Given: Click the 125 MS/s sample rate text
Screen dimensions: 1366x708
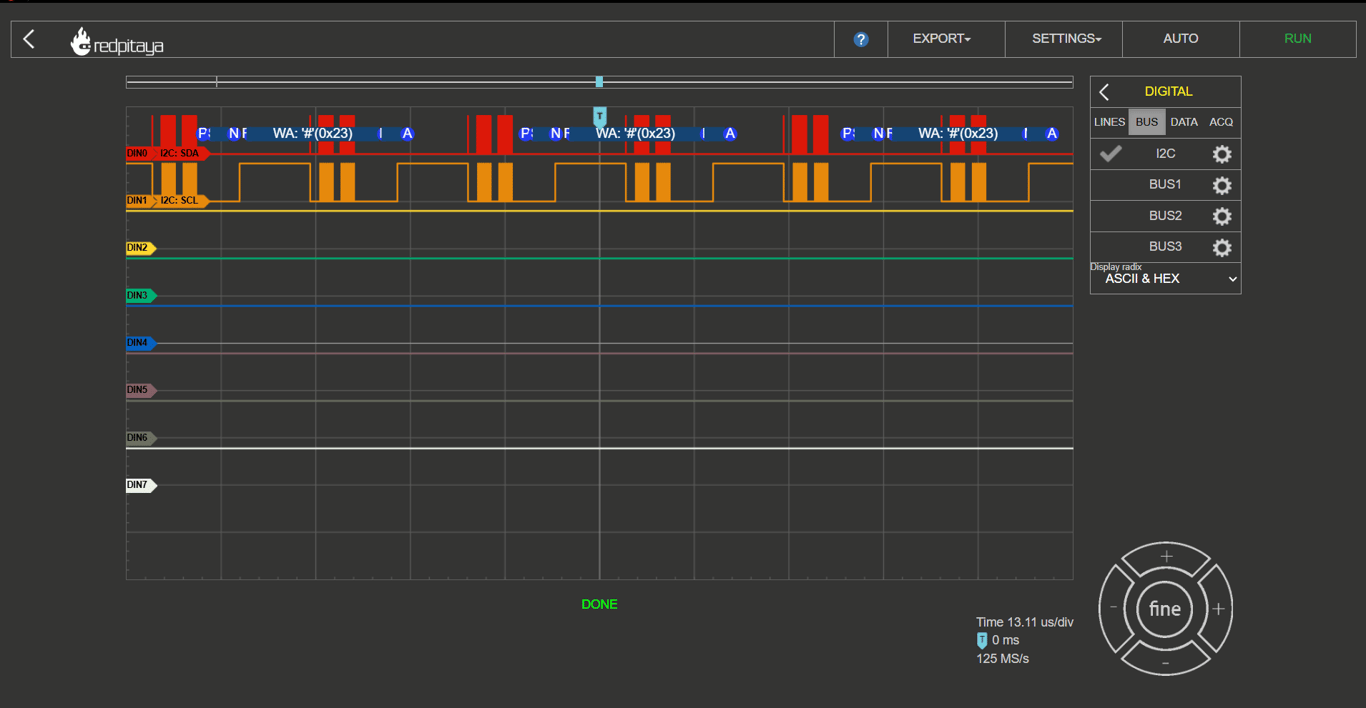Looking at the screenshot, I should 1002,658.
